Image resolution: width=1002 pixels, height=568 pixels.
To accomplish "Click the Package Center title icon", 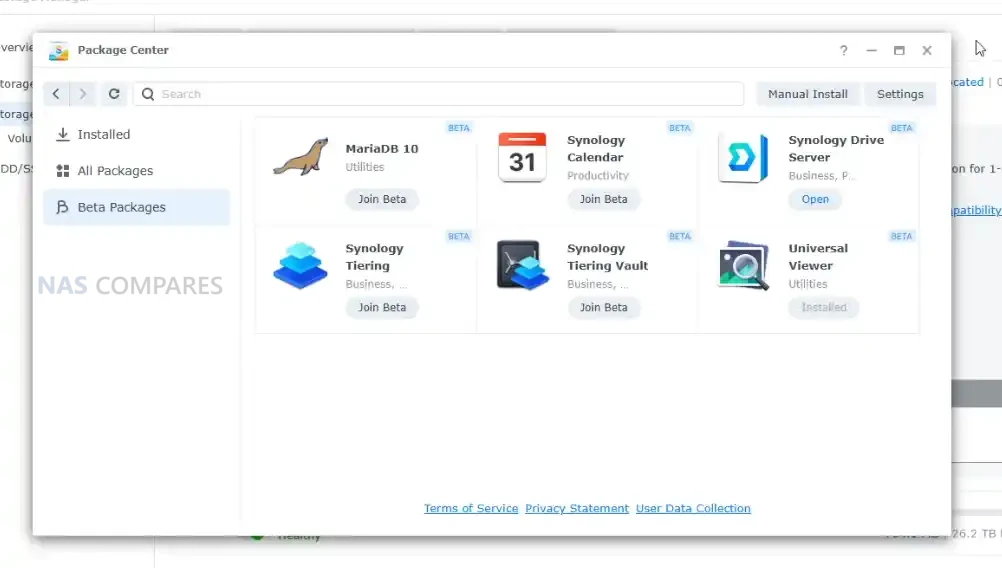I will [59, 51].
